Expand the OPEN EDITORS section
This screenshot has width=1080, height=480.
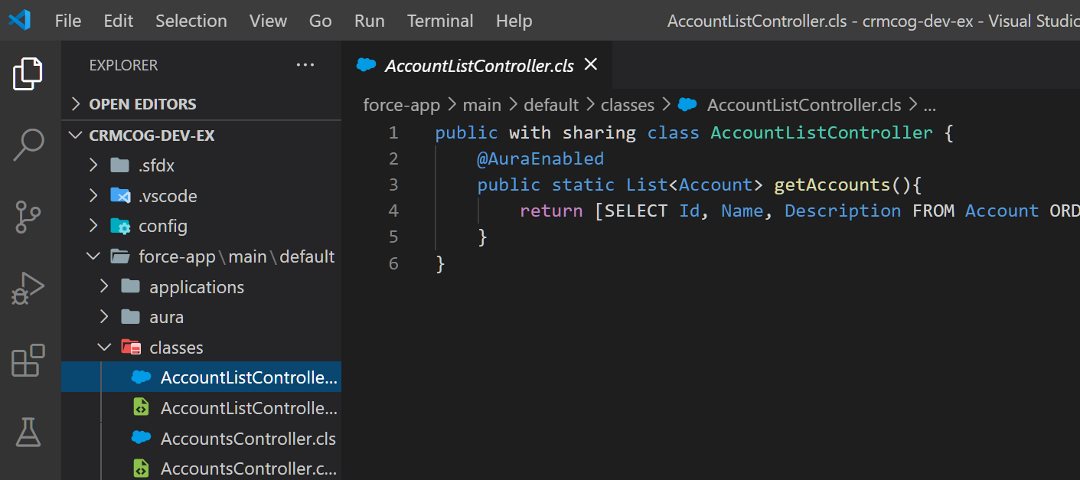[x=76, y=104]
